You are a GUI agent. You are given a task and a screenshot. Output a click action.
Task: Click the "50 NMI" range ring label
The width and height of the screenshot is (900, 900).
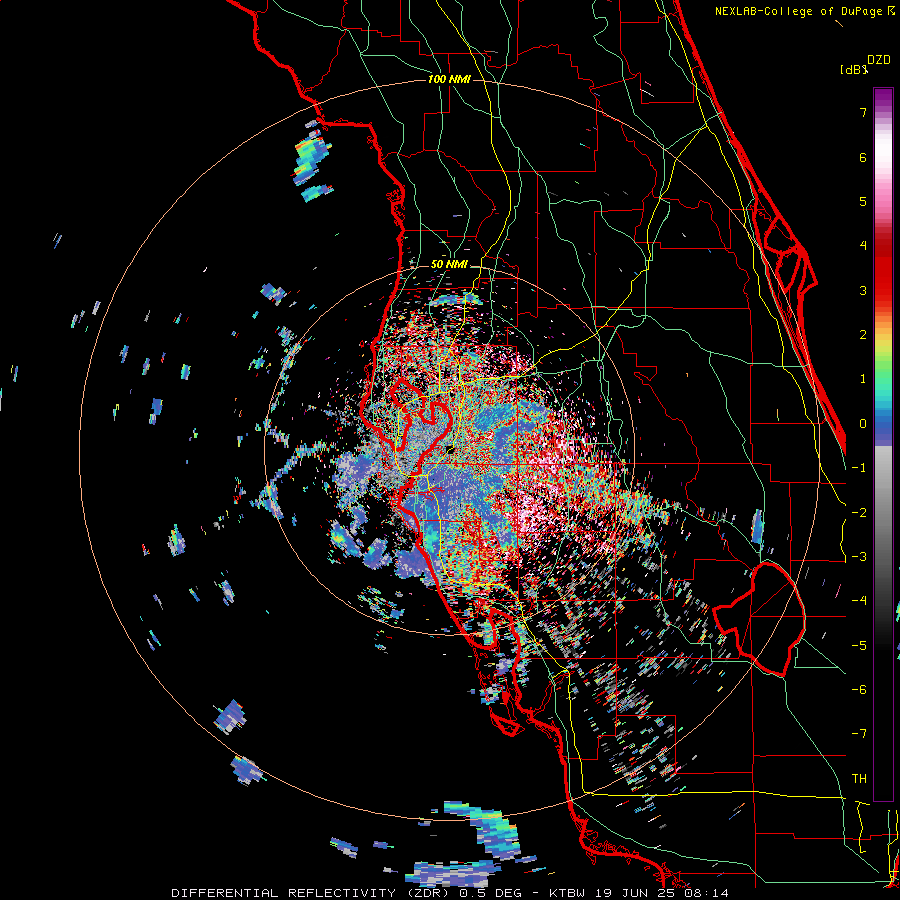(x=449, y=265)
